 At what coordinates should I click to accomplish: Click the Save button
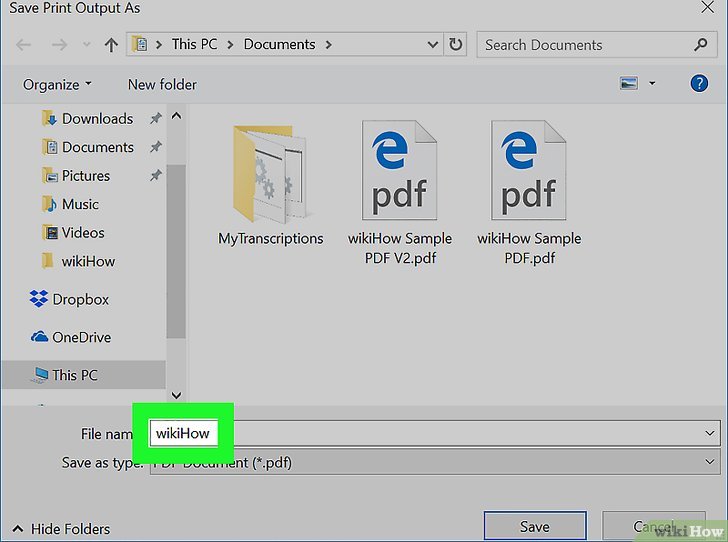point(535,526)
